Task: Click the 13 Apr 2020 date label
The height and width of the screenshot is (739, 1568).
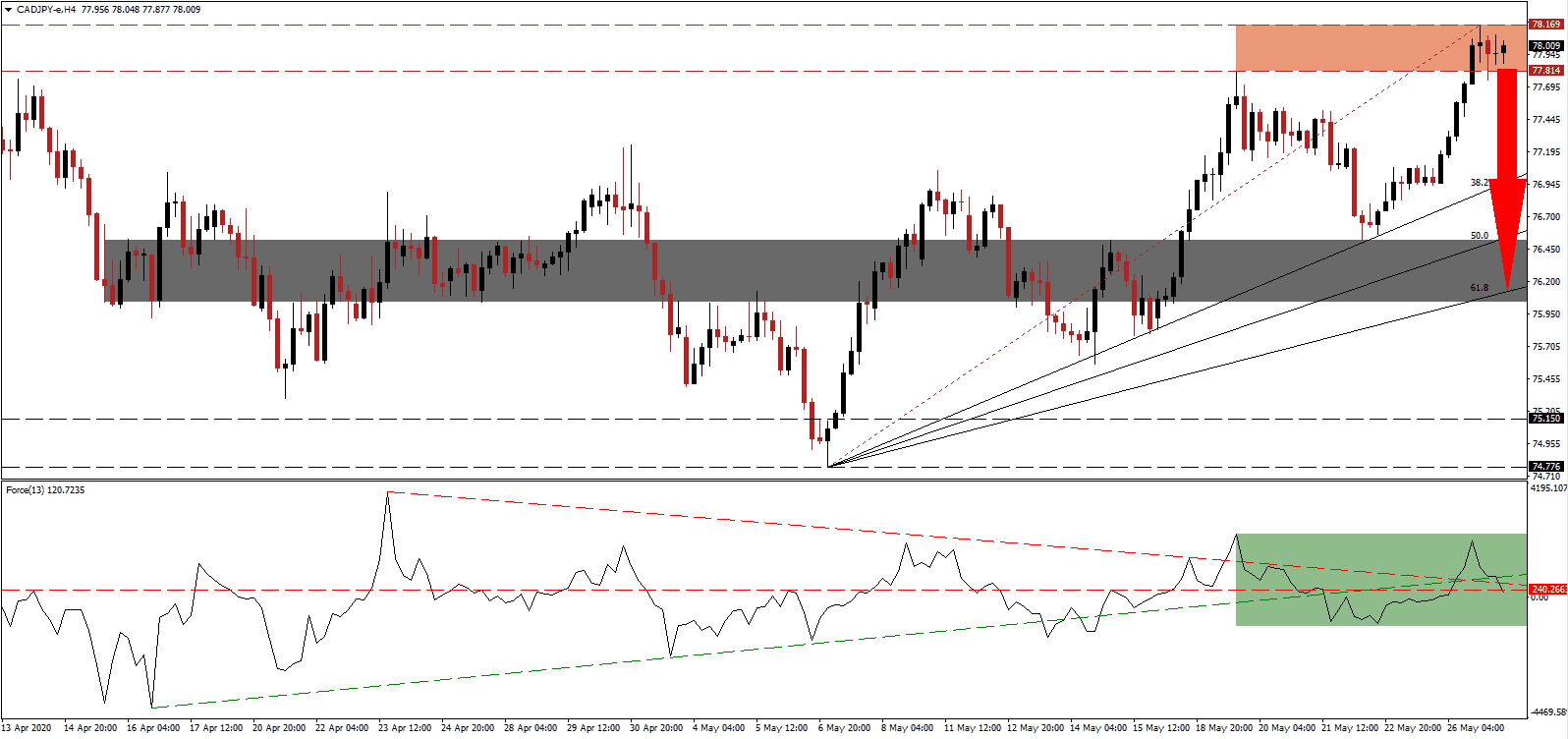Action: [x=27, y=728]
